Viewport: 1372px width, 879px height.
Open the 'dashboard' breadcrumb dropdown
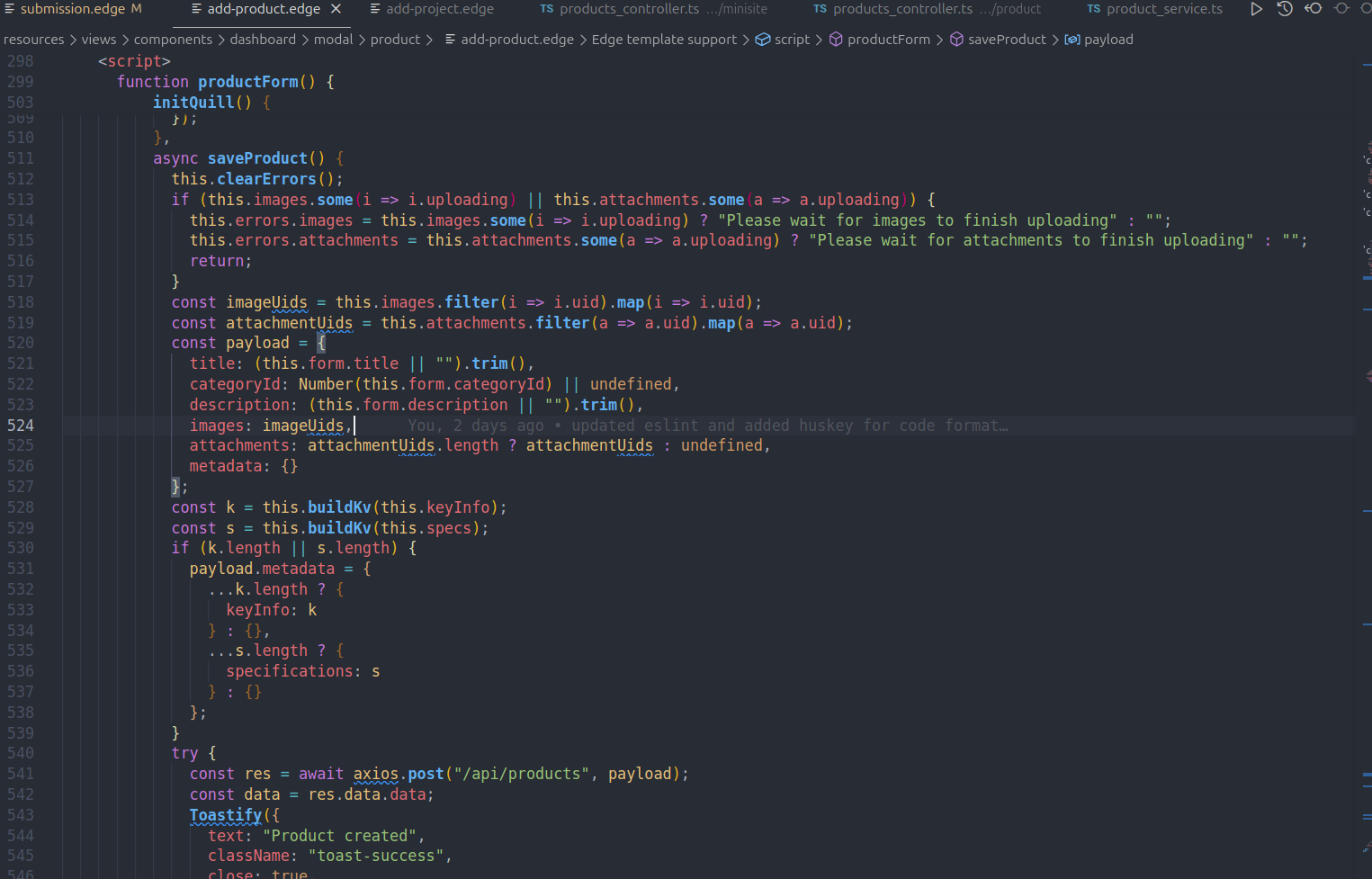click(263, 40)
